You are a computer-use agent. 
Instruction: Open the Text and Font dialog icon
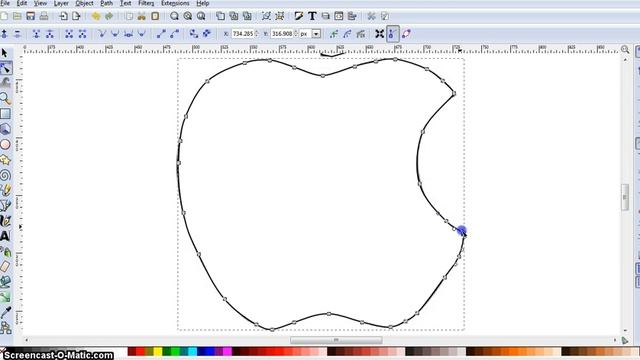(312, 16)
